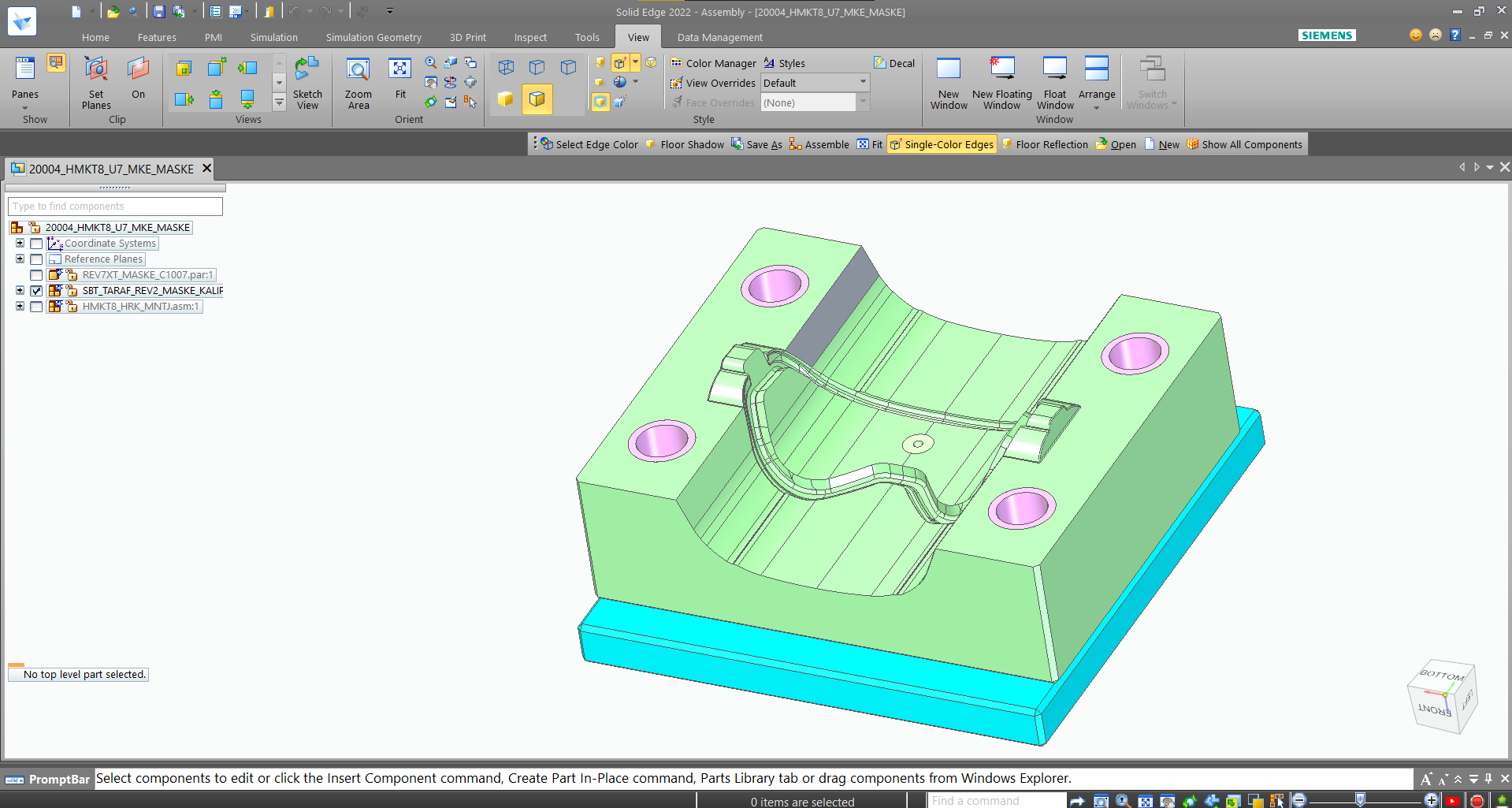Click the zoom out minus button
1512x808 pixels.
[x=1299, y=801]
